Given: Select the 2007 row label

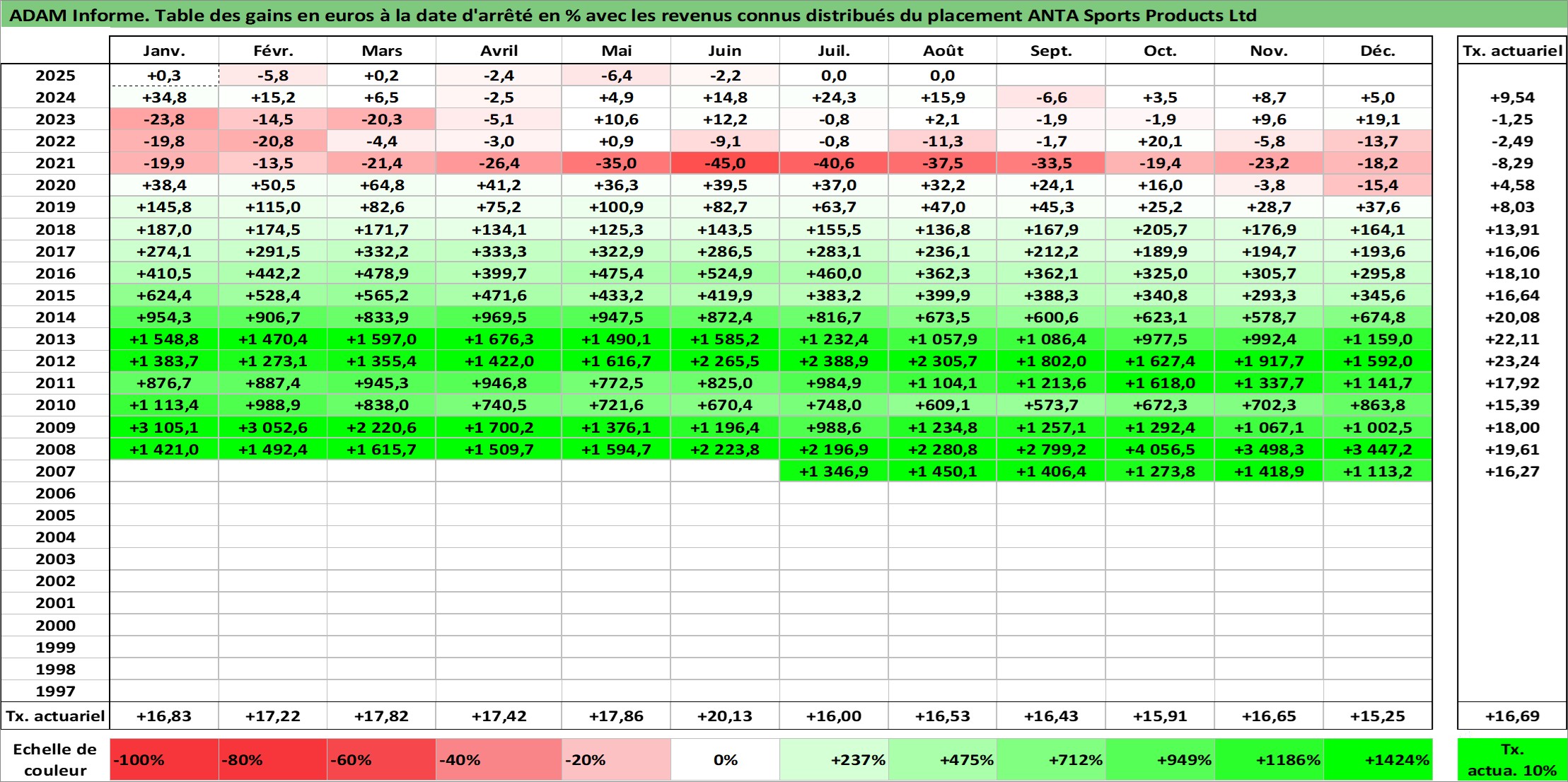Looking at the screenshot, I should pos(55,471).
